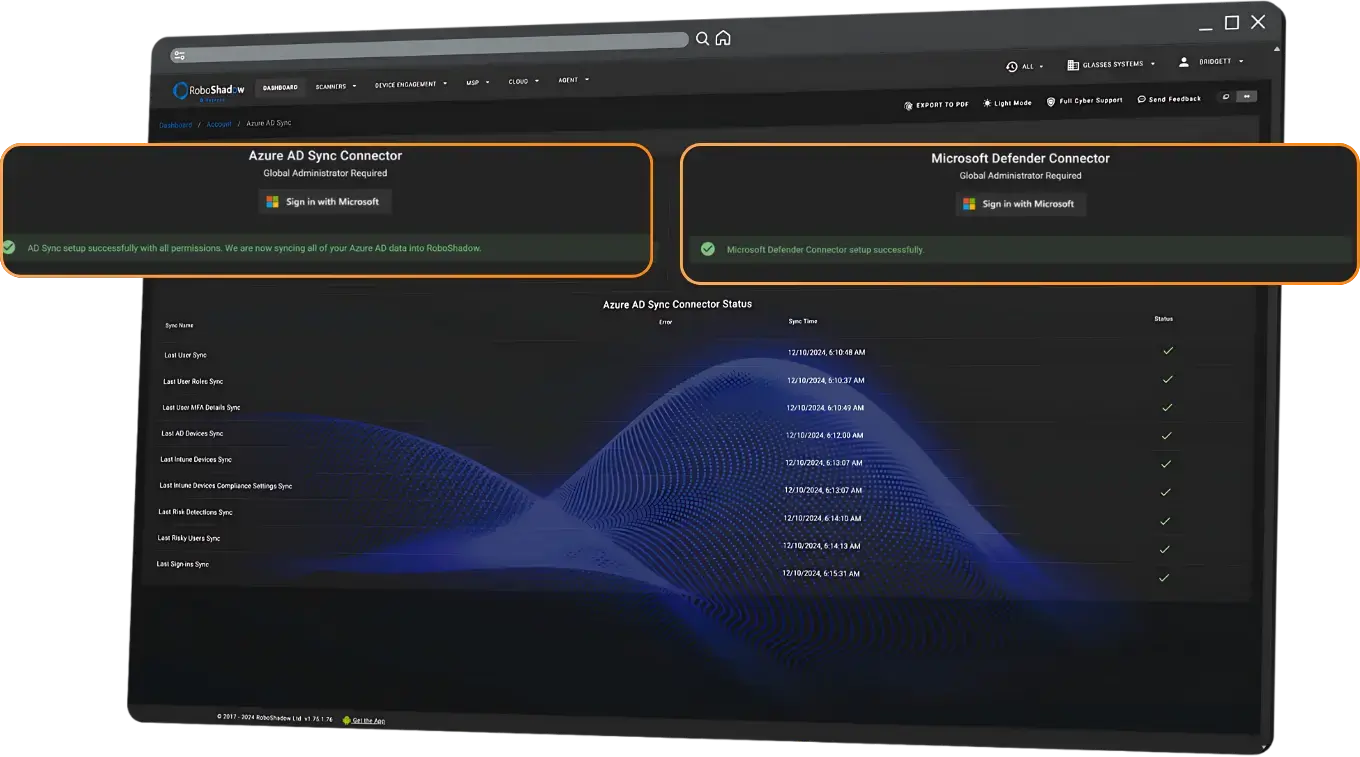Sign in with Microsoft for Azure AD Sync

324,202
